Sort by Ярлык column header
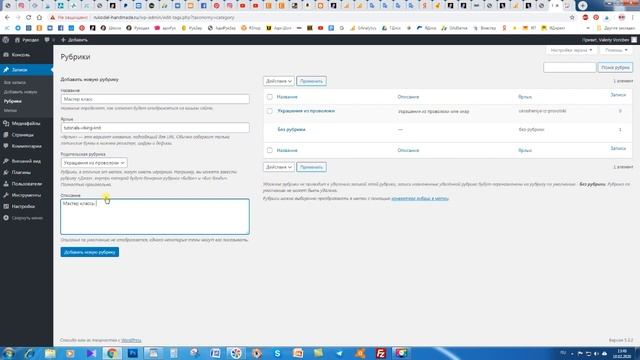 point(525,97)
